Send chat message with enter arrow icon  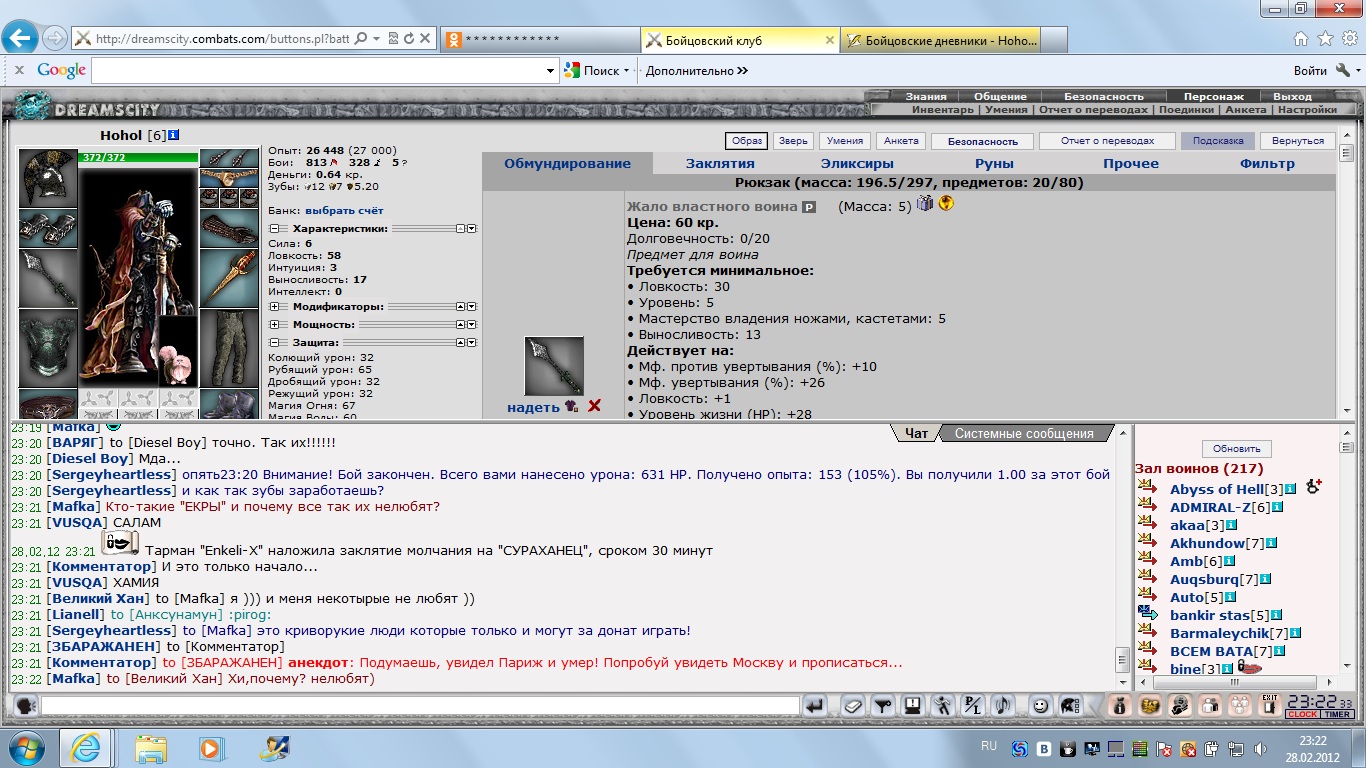pyautogui.click(x=815, y=706)
